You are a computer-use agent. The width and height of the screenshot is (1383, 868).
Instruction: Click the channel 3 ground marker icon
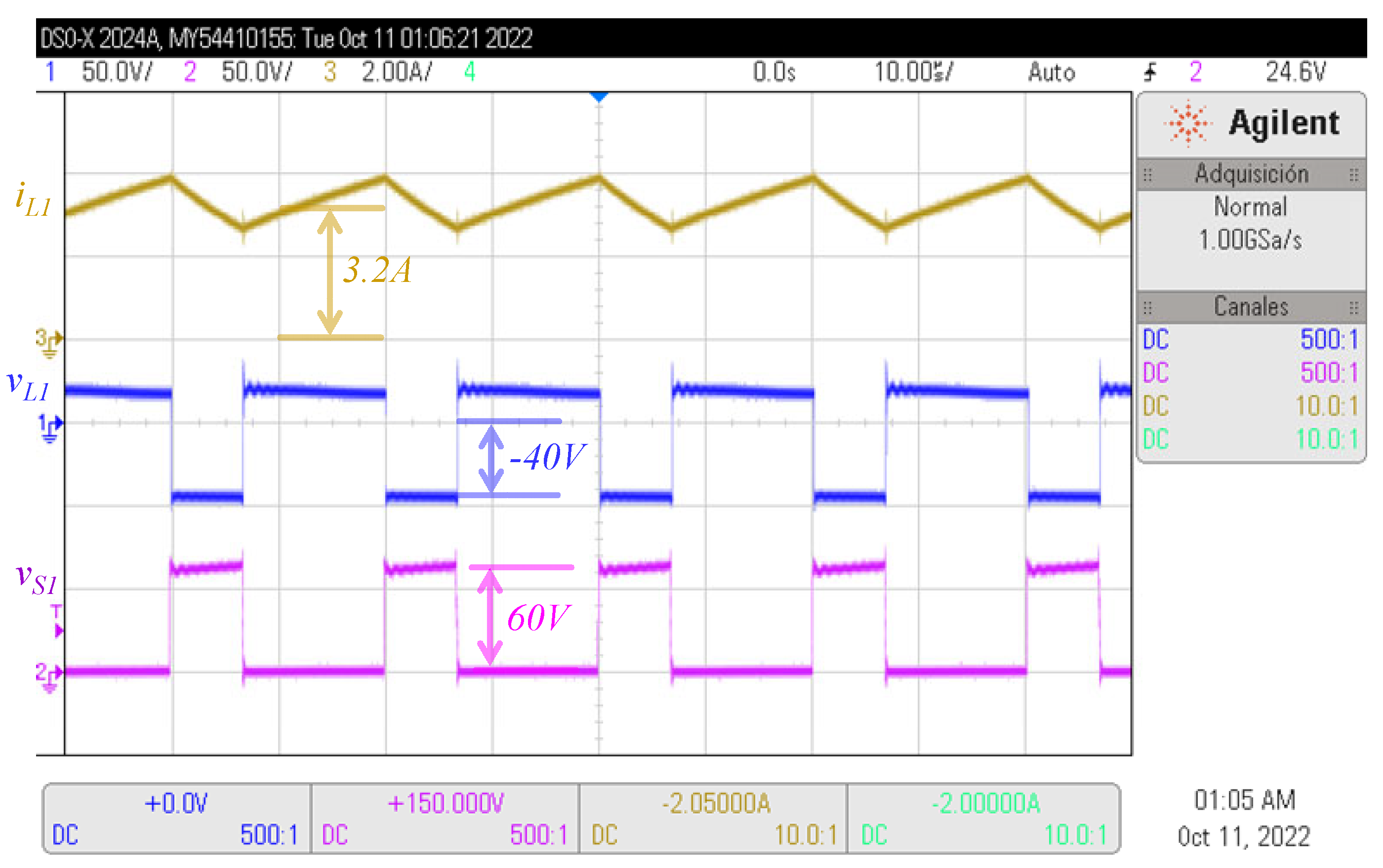(x=49, y=343)
